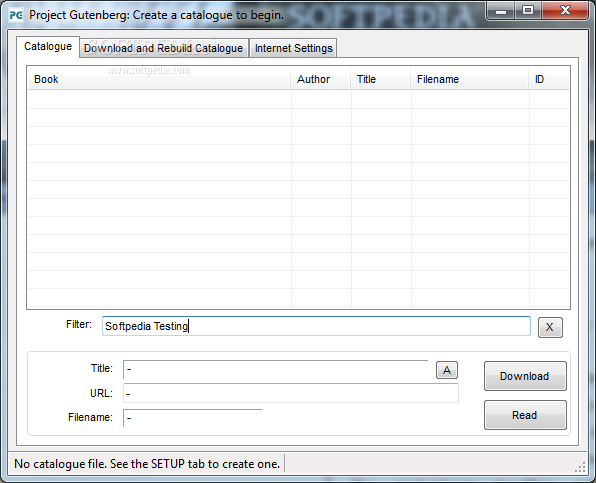This screenshot has height=483, width=596.
Task: Open the Internet Settings tab
Action: point(293,48)
